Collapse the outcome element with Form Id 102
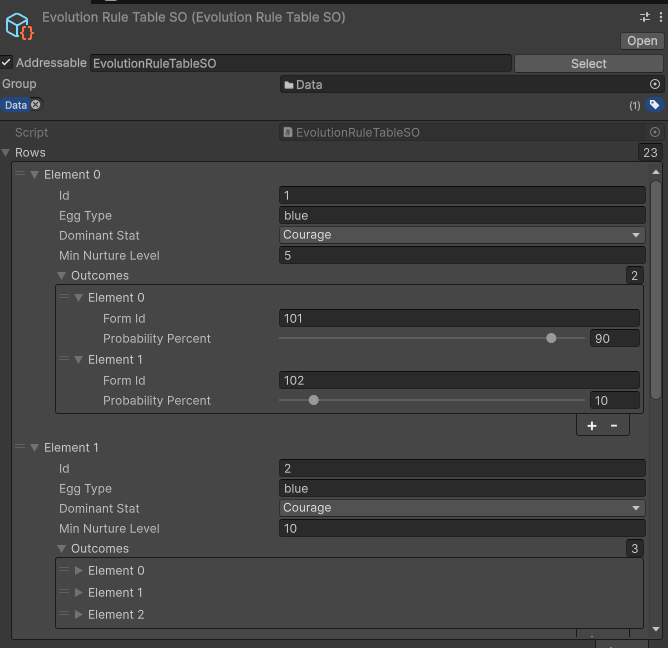The width and height of the screenshot is (668, 648). (x=79, y=360)
